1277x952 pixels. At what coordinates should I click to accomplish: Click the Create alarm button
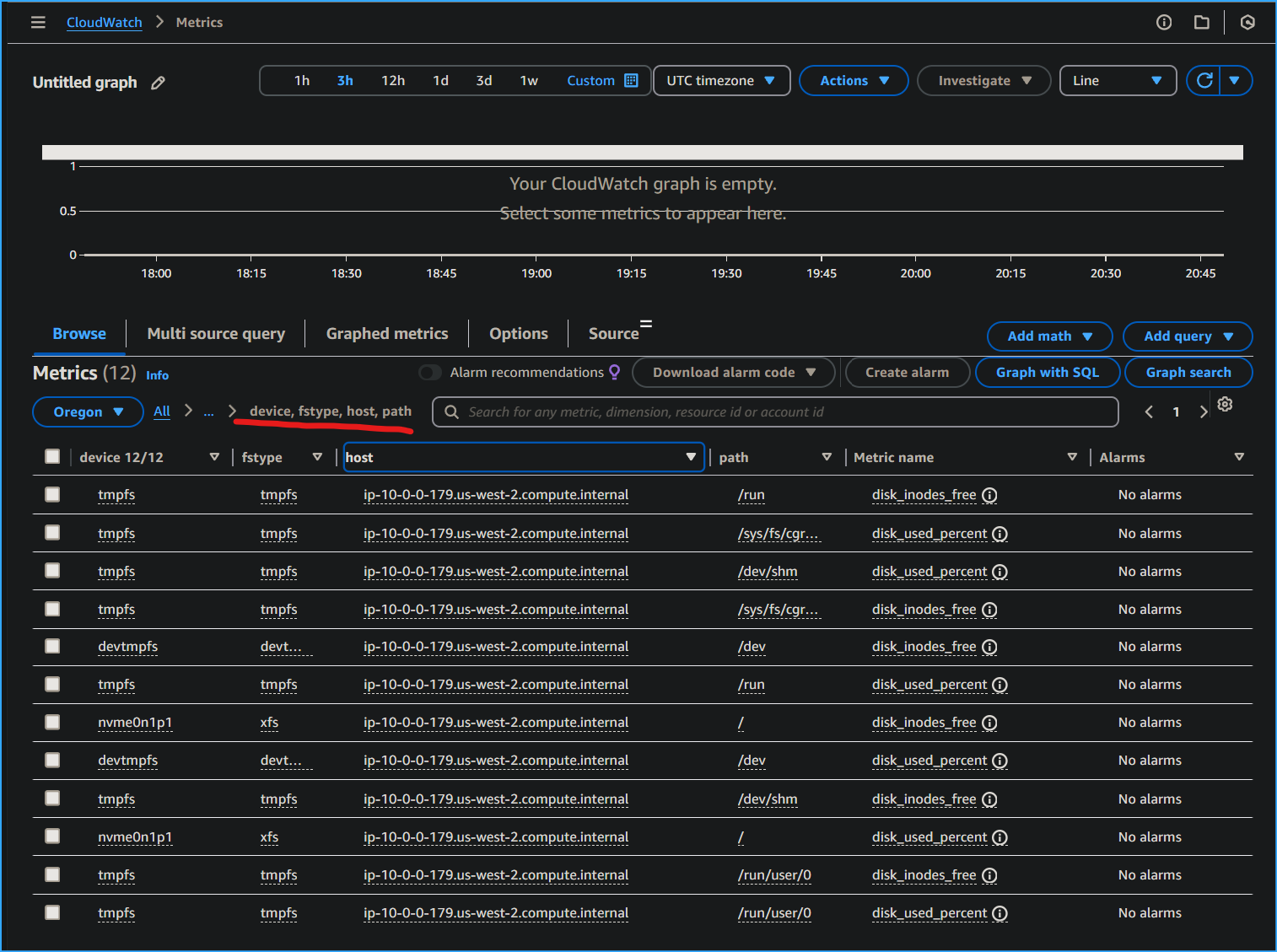(x=908, y=372)
